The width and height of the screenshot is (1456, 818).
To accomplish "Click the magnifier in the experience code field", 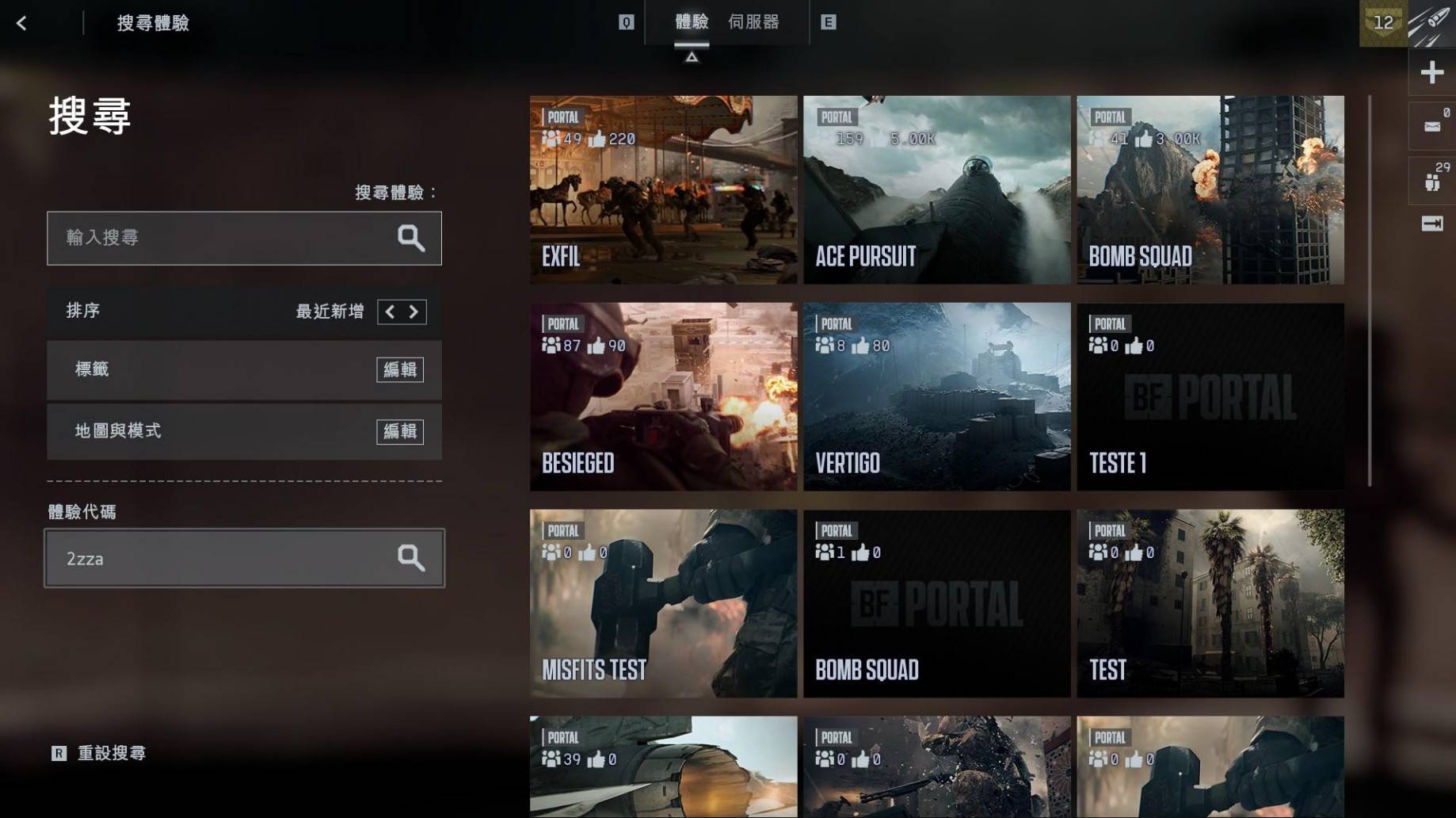I will pyautogui.click(x=410, y=558).
